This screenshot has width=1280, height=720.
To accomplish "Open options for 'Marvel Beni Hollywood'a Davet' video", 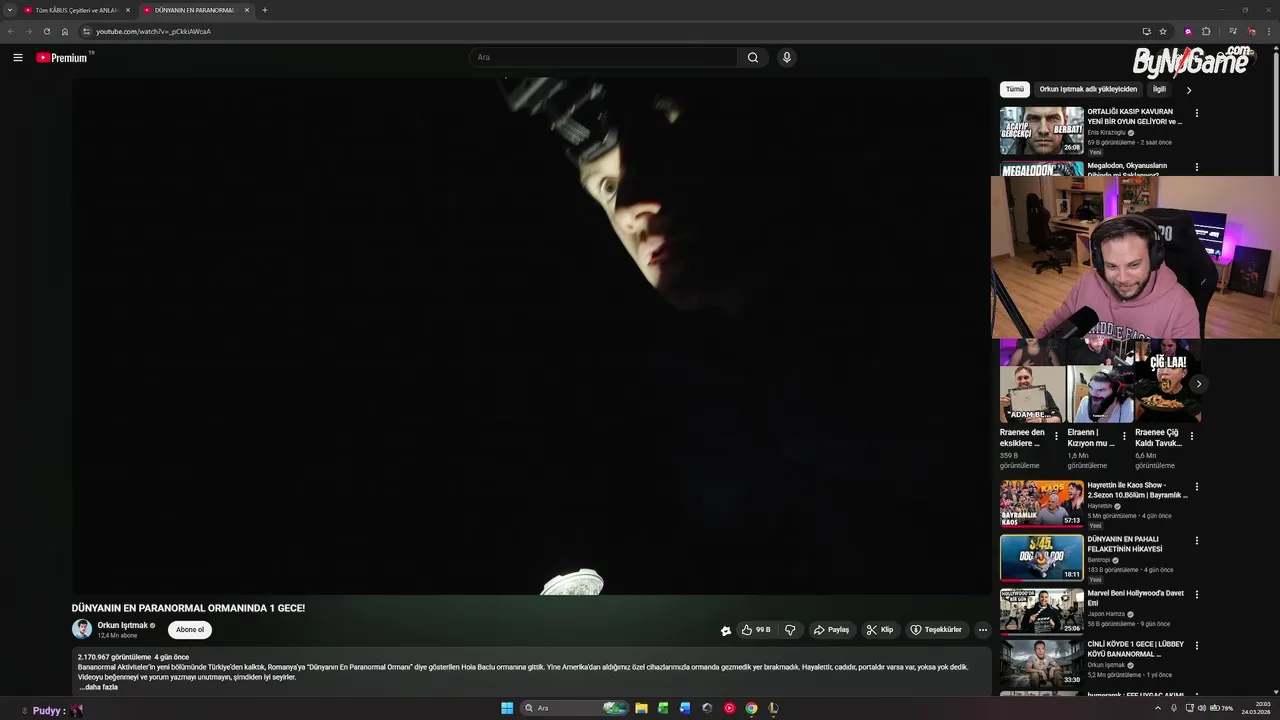I will point(1197,595).
